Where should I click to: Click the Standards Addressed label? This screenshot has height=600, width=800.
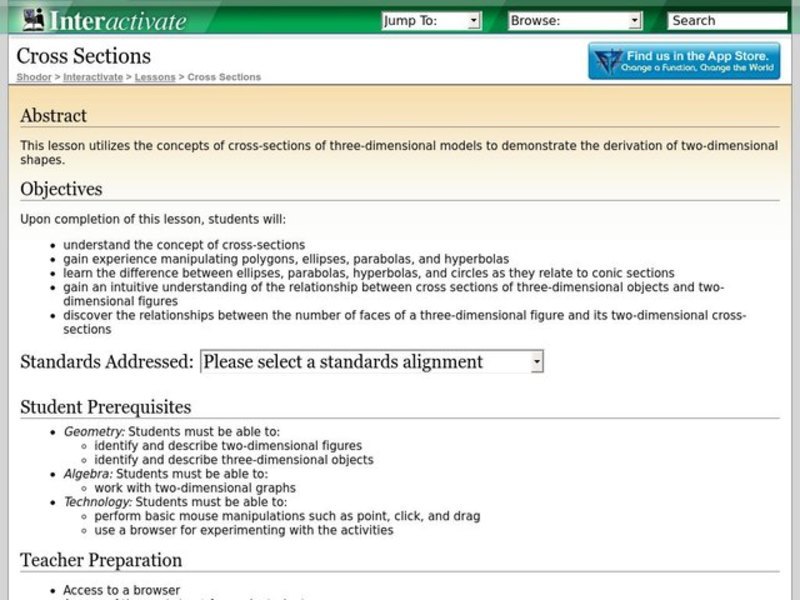point(105,361)
